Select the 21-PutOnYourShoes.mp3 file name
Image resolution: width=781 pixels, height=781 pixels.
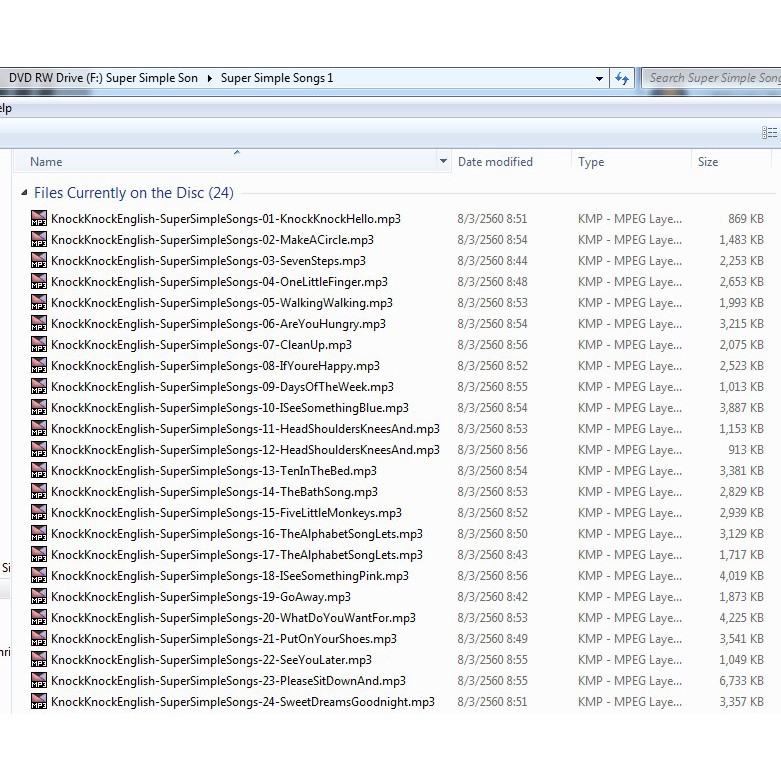point(223,639)
